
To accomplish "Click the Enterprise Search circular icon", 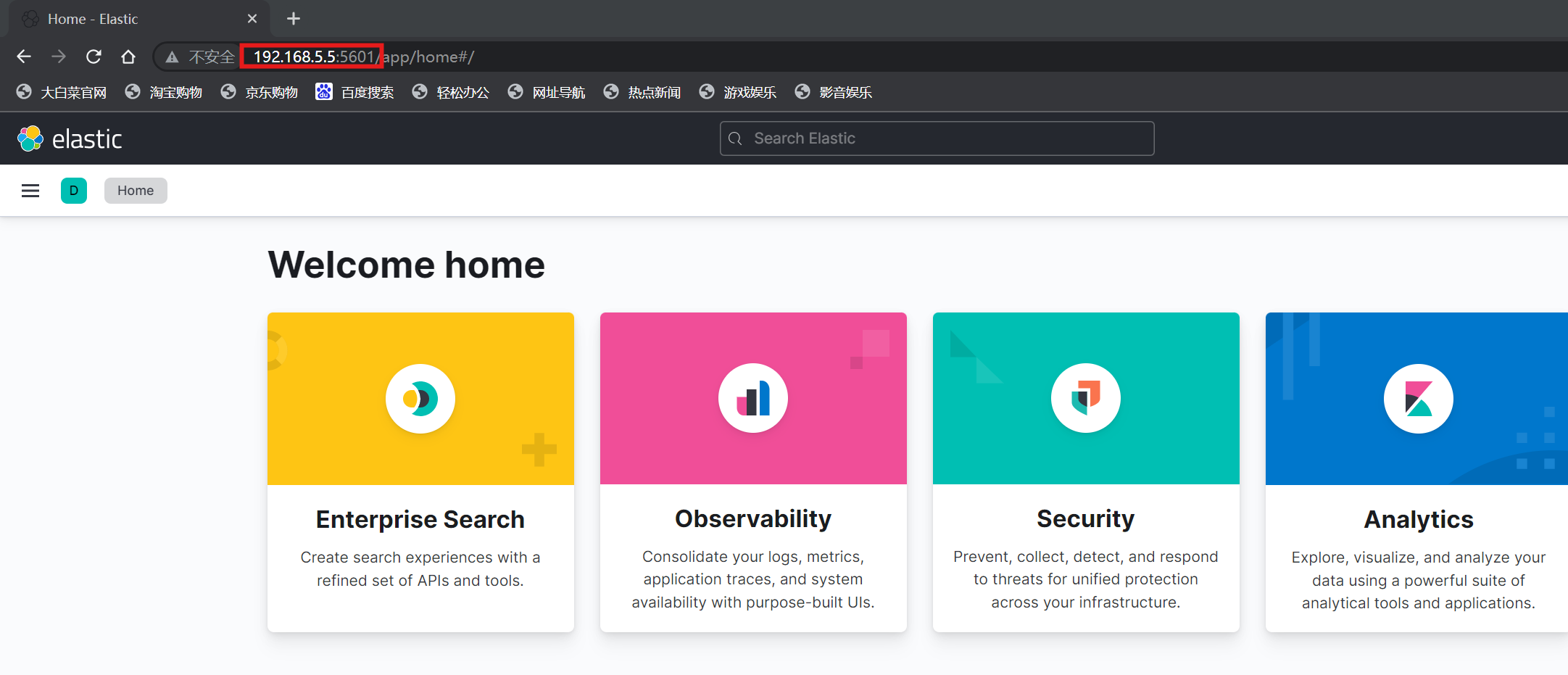I will click(x=420, y=399).
